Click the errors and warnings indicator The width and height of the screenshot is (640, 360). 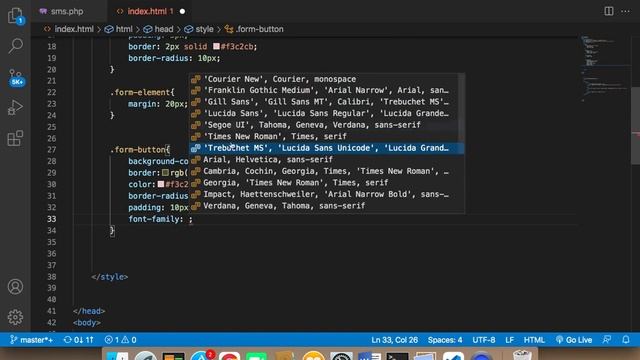pos(120,340)
